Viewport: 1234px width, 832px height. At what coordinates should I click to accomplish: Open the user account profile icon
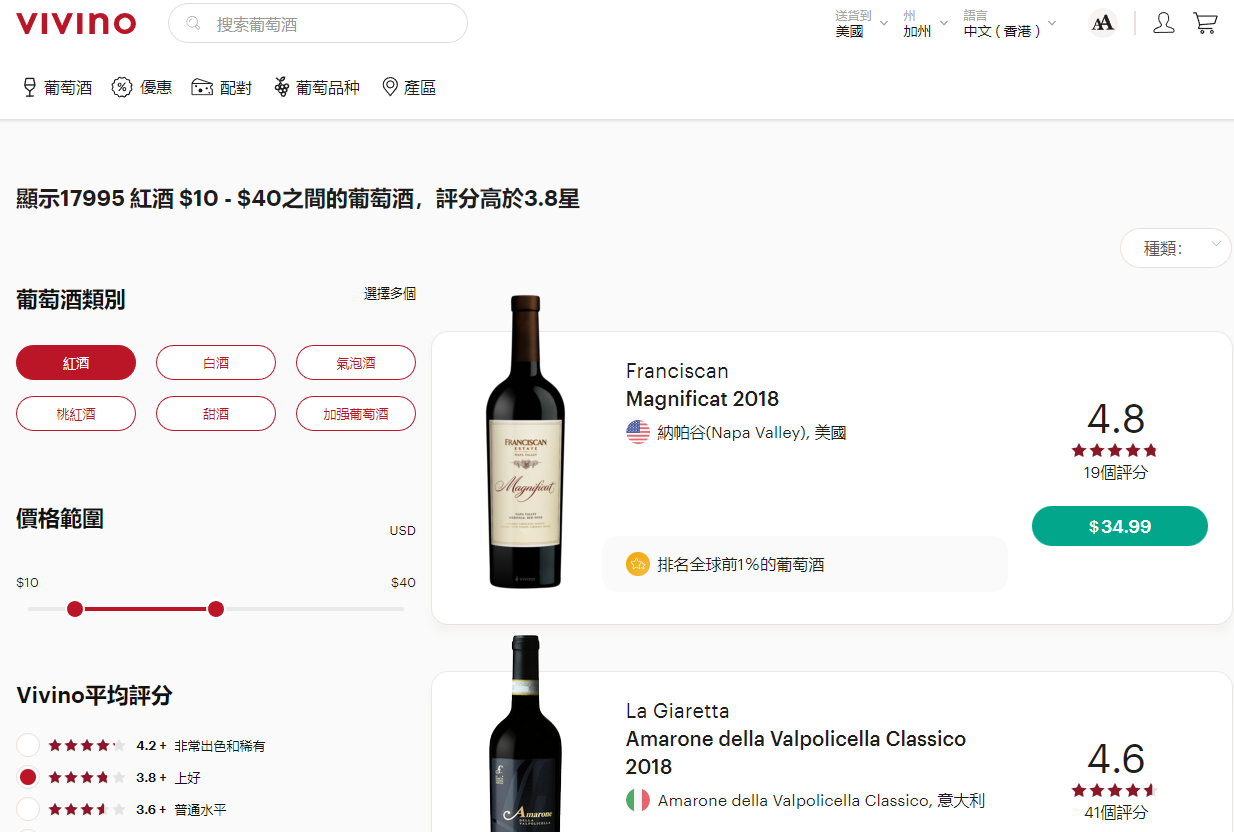pyautogui.click(x=1164, y=23)
